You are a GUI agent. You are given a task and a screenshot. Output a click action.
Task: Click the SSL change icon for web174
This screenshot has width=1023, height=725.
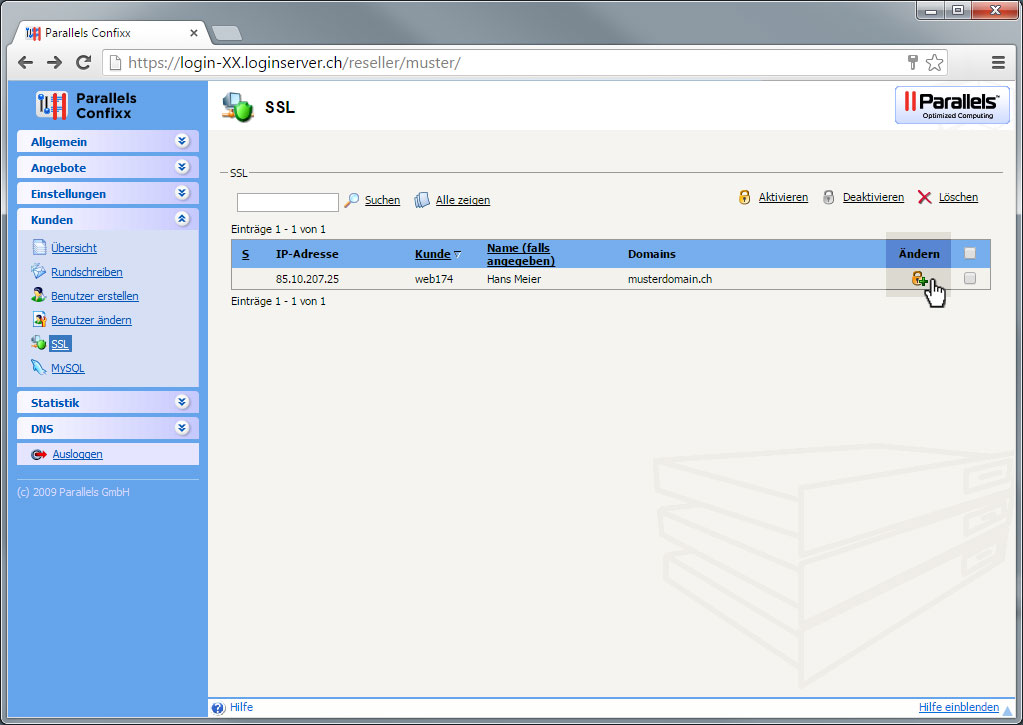click(919, 279)
